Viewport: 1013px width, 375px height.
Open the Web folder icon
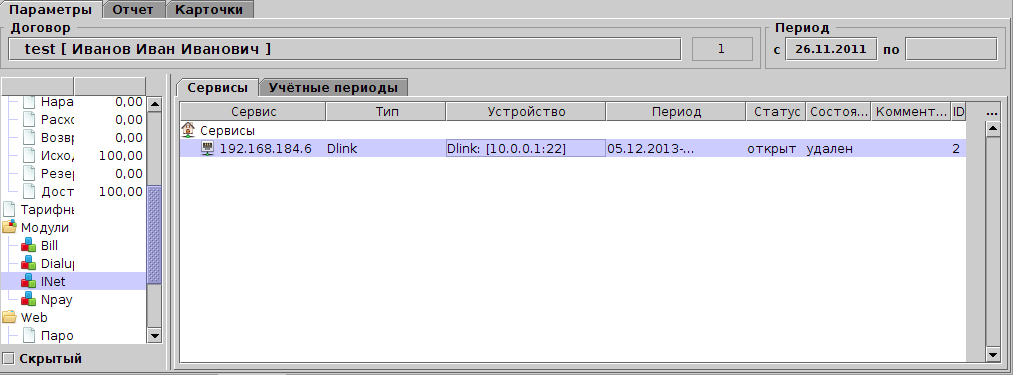[10, 317]
